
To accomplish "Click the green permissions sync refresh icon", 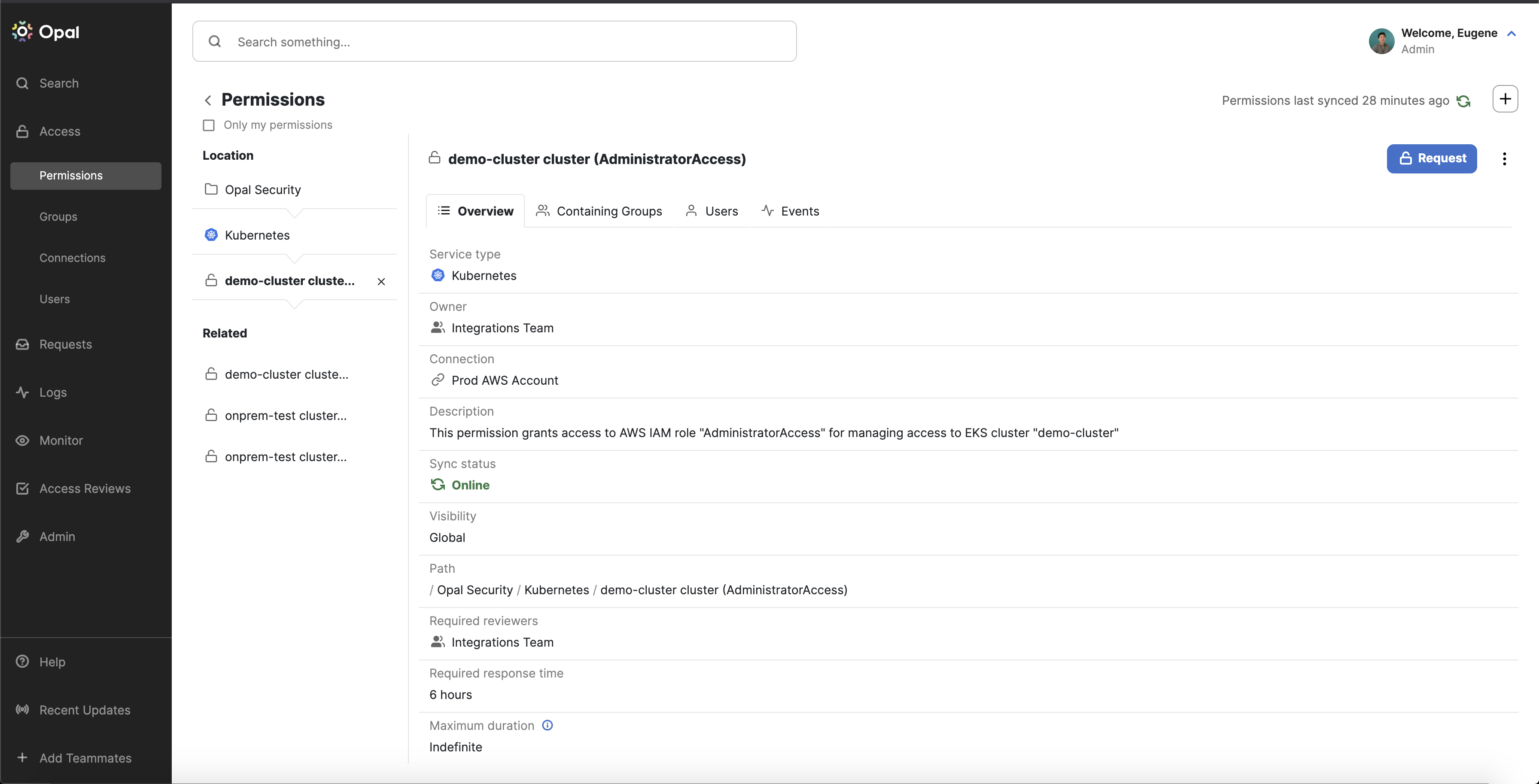I will coord(1463,101).
